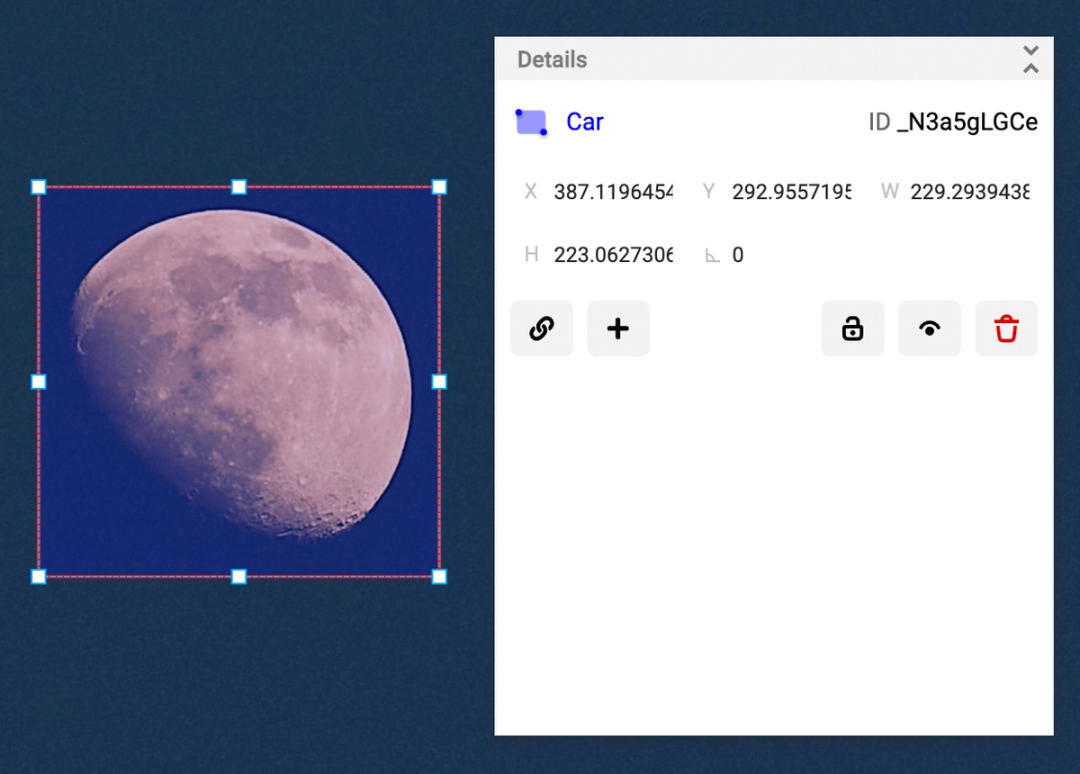The height and width of the screenshot is (774, 1080).
Task: Select the padlock icon in the Details panel
Action: point(853,328)
